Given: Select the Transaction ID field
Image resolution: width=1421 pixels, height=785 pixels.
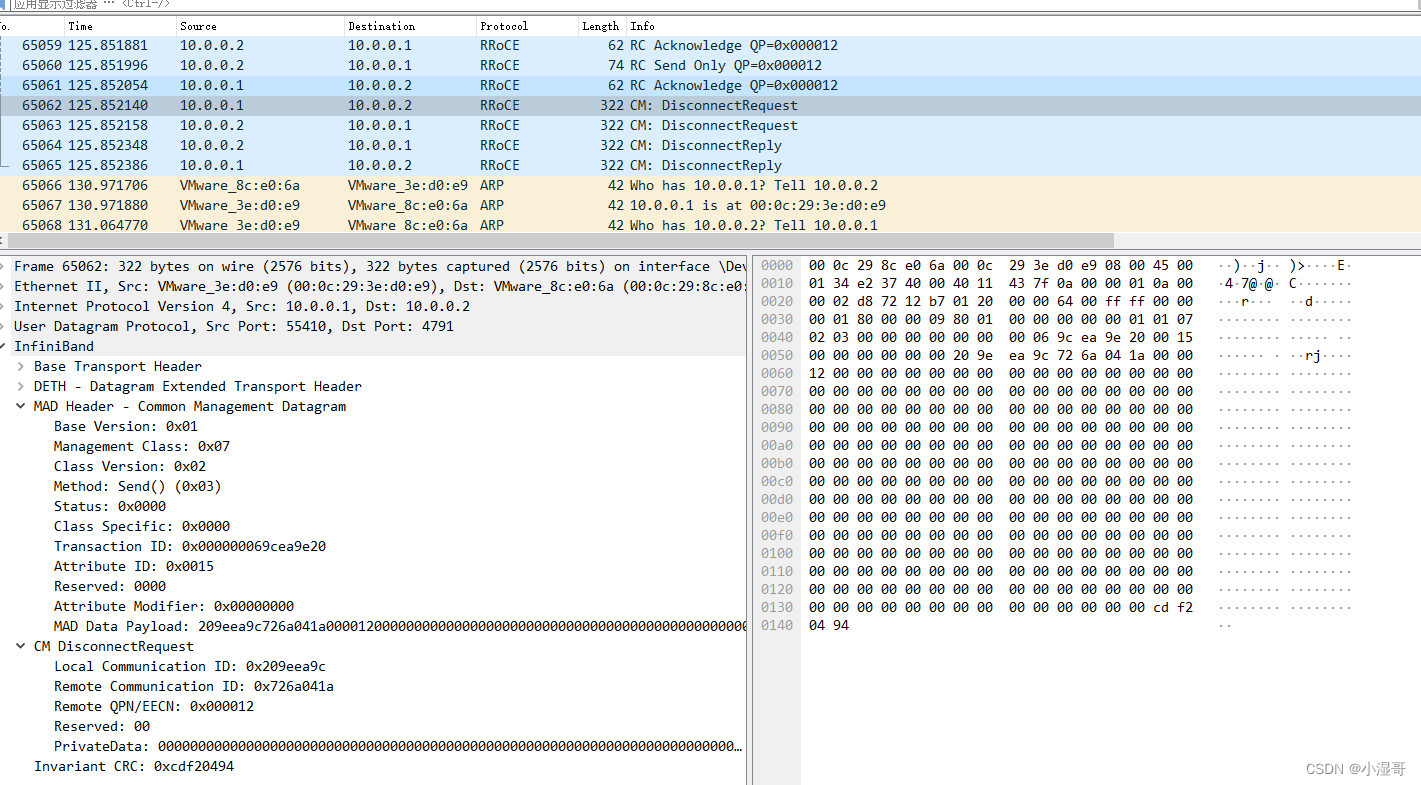Looking at the screenshot, I should (x=190, y=546).
